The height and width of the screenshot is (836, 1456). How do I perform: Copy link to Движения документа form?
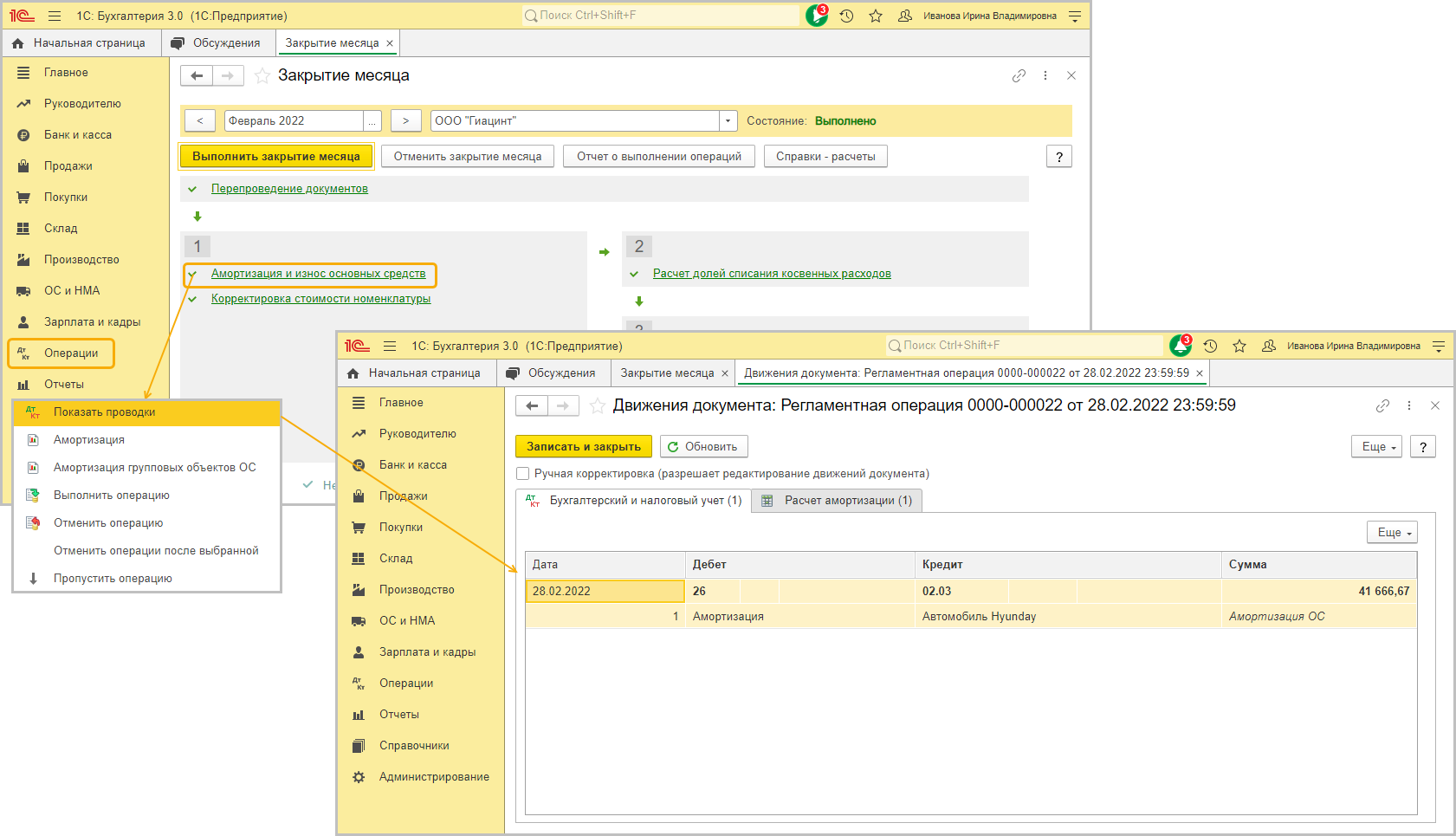(x=1382, y=405)
